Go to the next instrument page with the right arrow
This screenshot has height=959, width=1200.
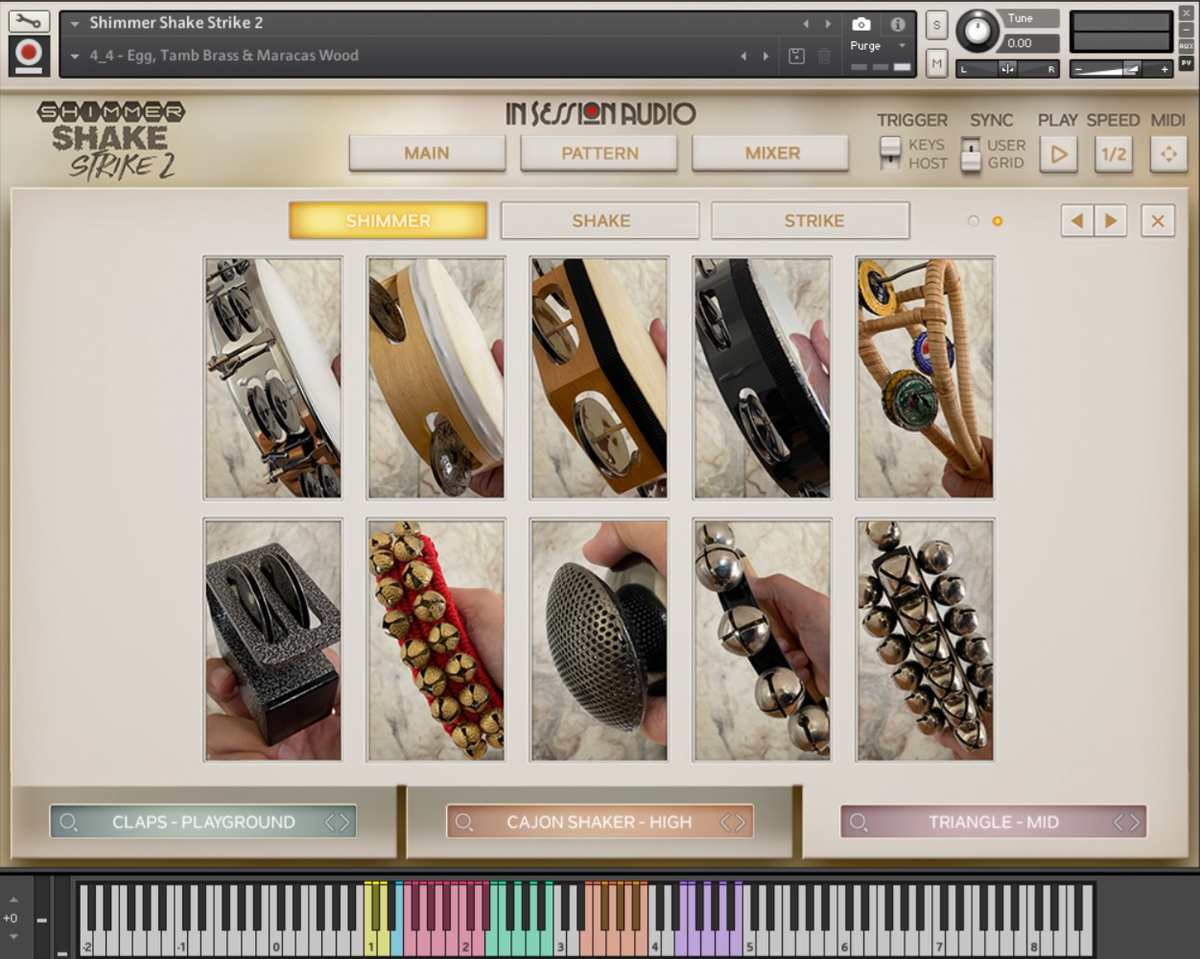(x=1110, y=220)
